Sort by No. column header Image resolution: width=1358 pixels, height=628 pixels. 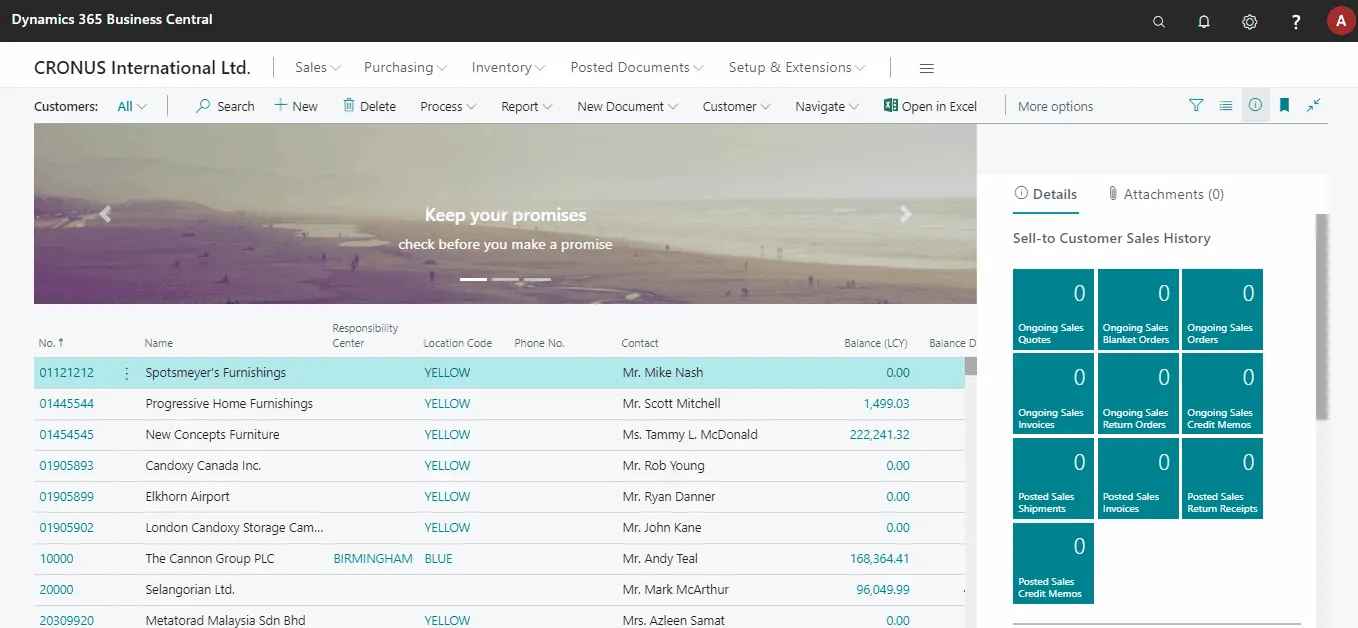click(x=51, y=343)
